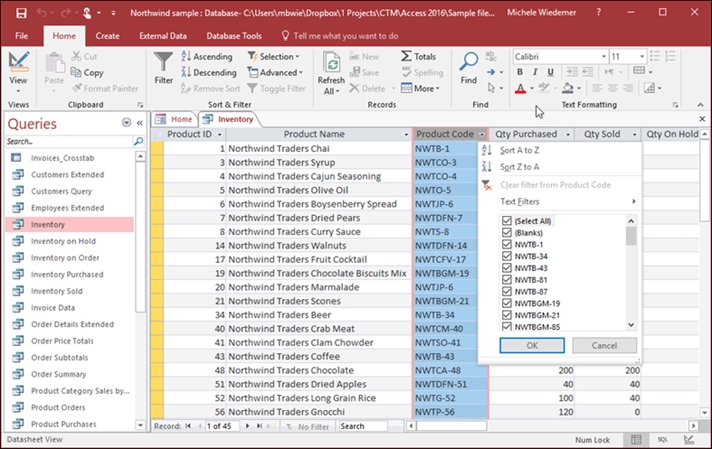Open the Order Summary query
Image resolution: width=712 pixels, height=449 pixels.
[x=58, y=374]
